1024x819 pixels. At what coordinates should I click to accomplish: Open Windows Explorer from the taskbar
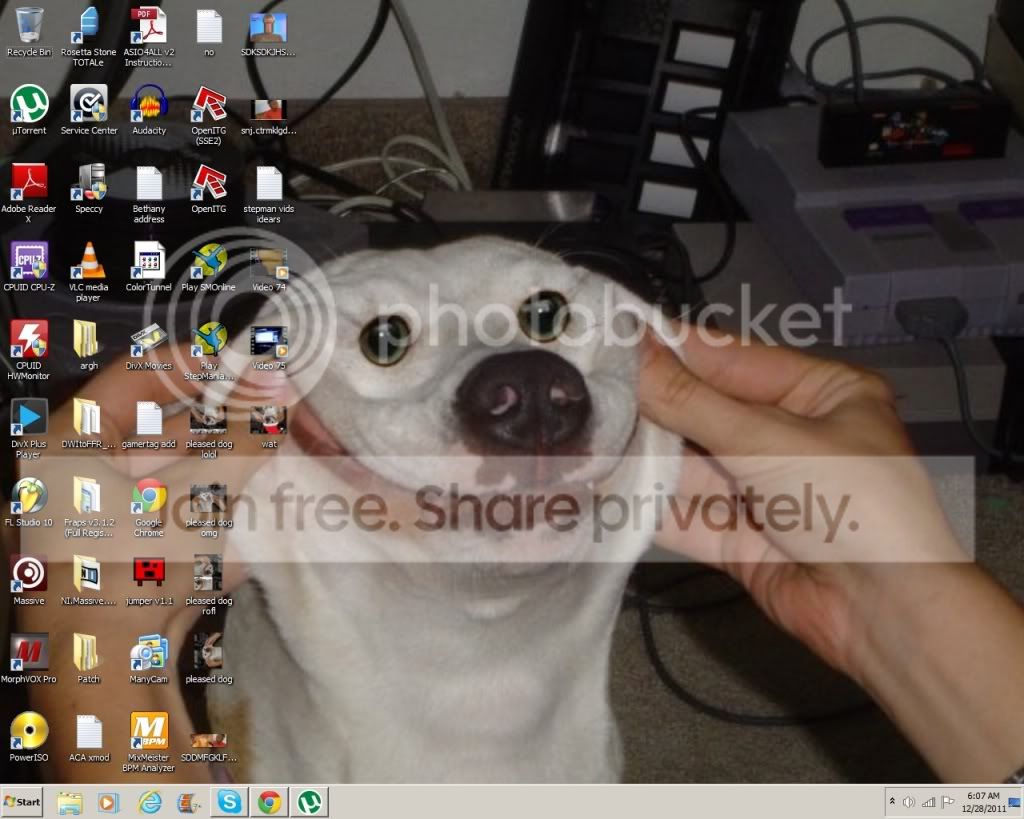69,802
